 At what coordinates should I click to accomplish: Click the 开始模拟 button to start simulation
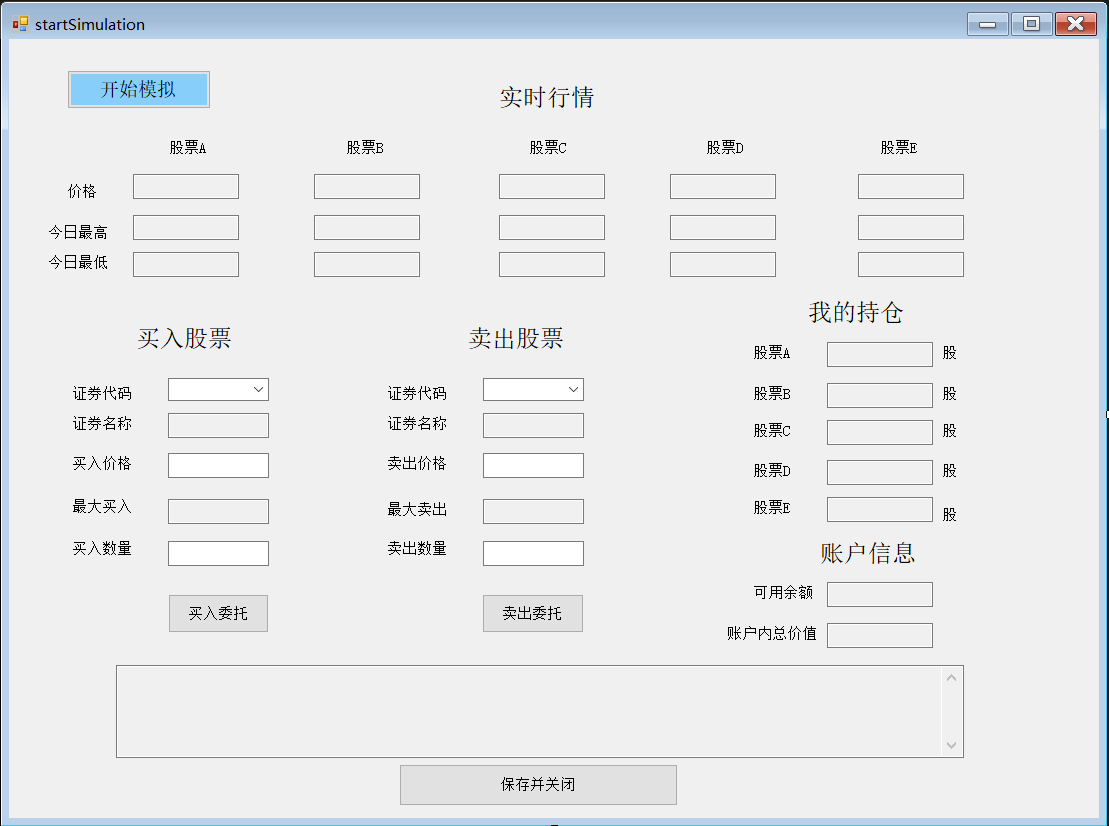(138, 89)
